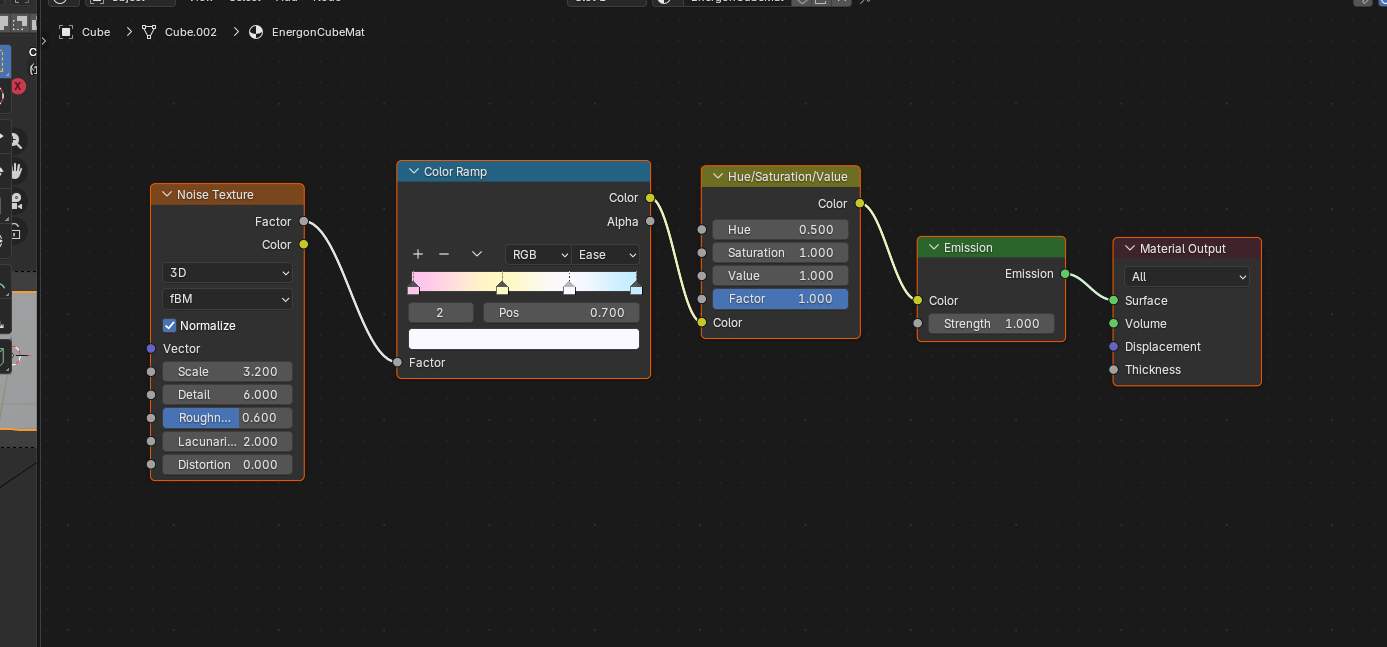Click Hue/Saturation/Value Color input socket
The height and width of the screenshot is (647, 1387).
click(x=702, y=323)
